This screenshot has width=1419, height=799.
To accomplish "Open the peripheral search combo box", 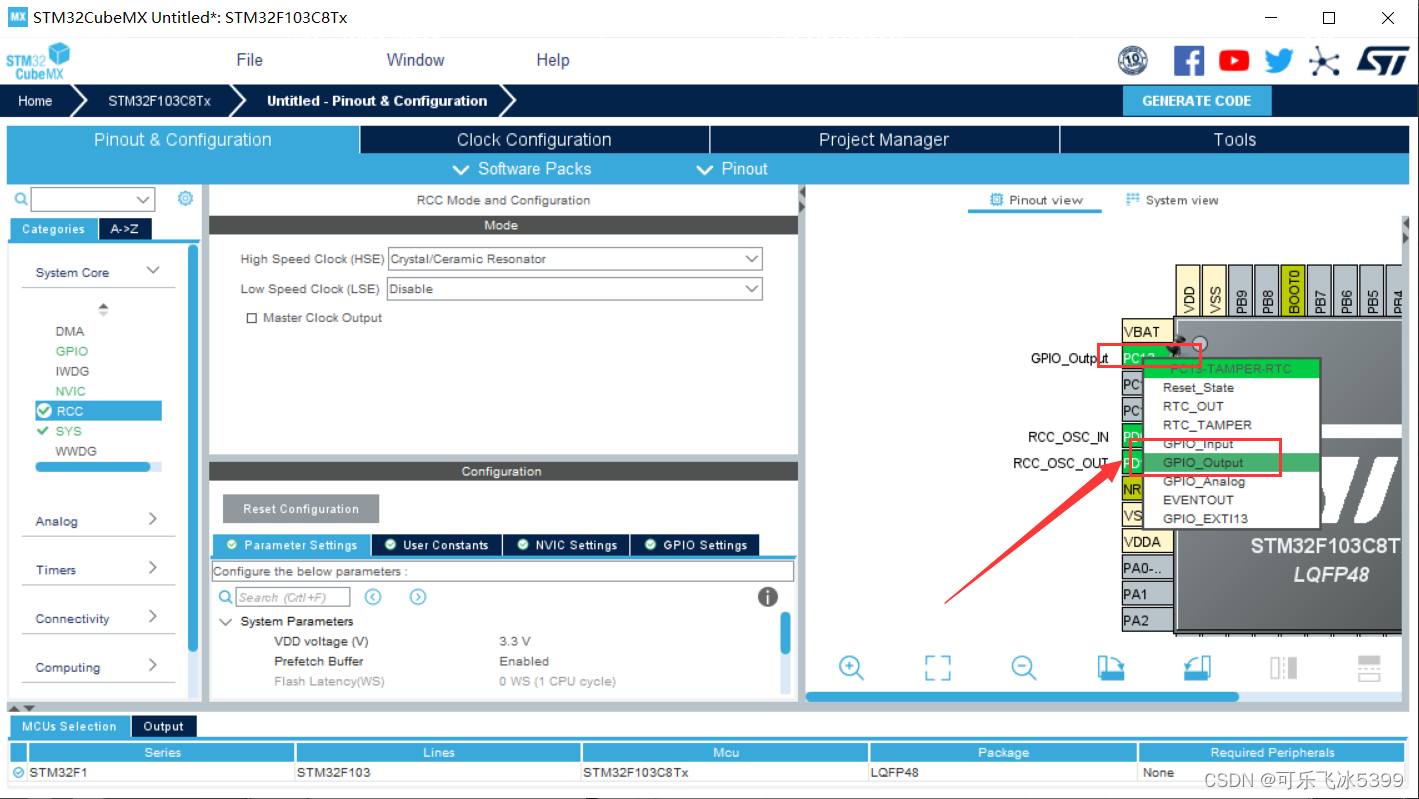I will (x=94, y=199).
